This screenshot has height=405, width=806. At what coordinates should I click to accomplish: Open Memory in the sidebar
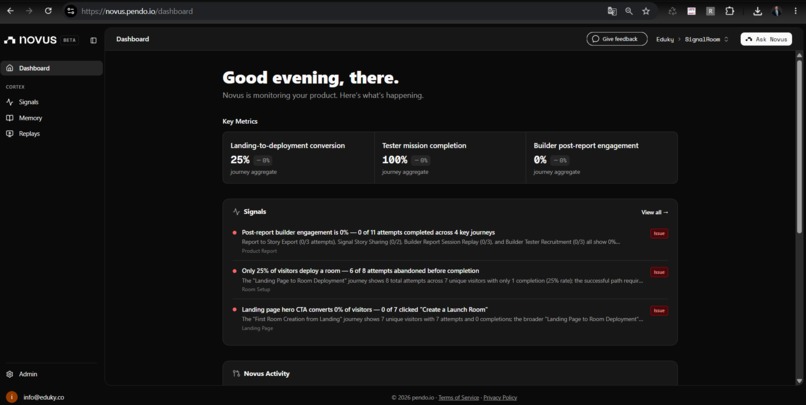click(52, 118)
